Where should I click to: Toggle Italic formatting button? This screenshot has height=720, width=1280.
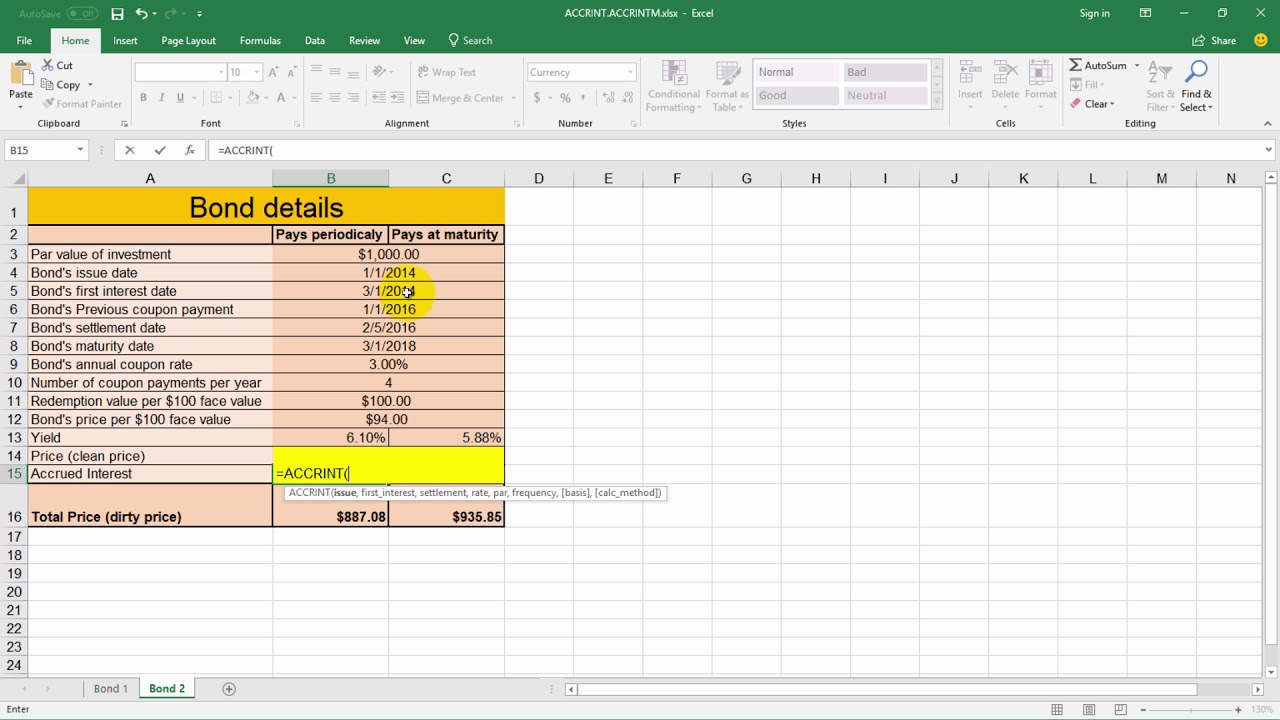coord(162,98)
